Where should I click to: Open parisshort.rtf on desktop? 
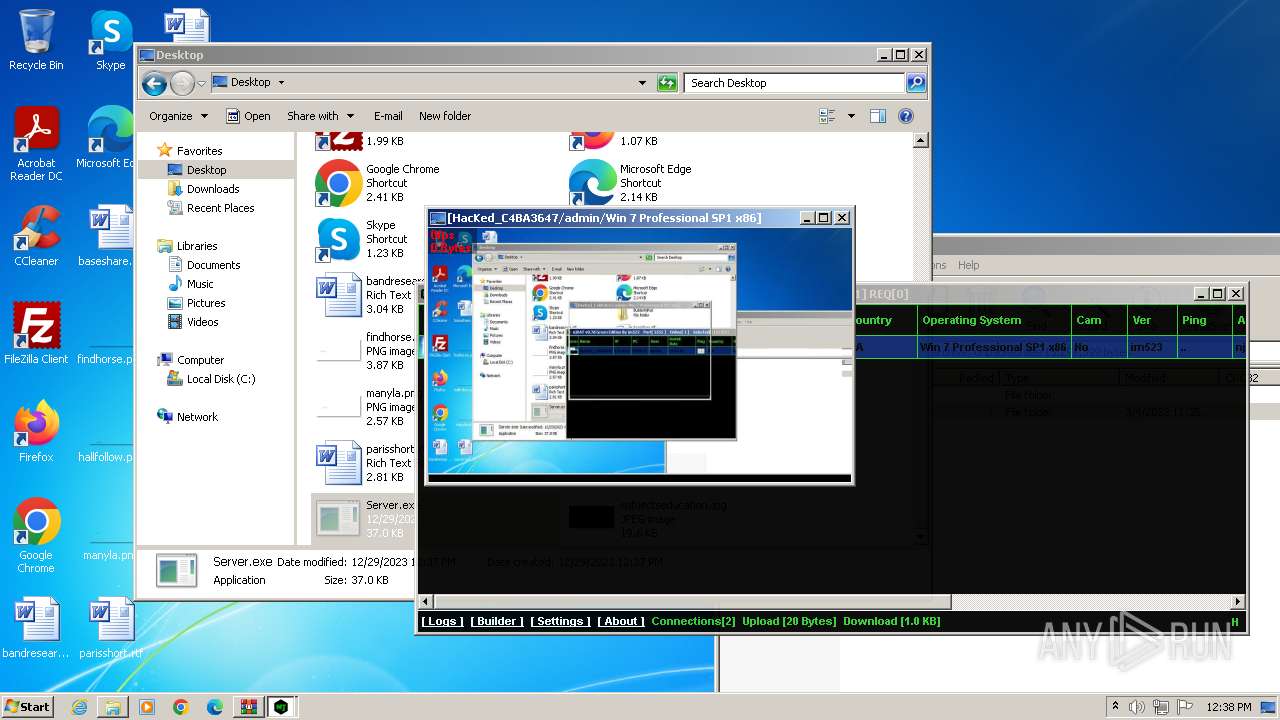[111, 628]
